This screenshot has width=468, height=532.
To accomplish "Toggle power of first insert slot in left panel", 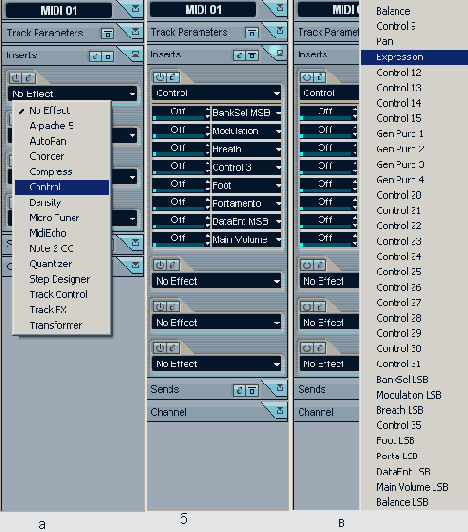I will coord(16,78).
